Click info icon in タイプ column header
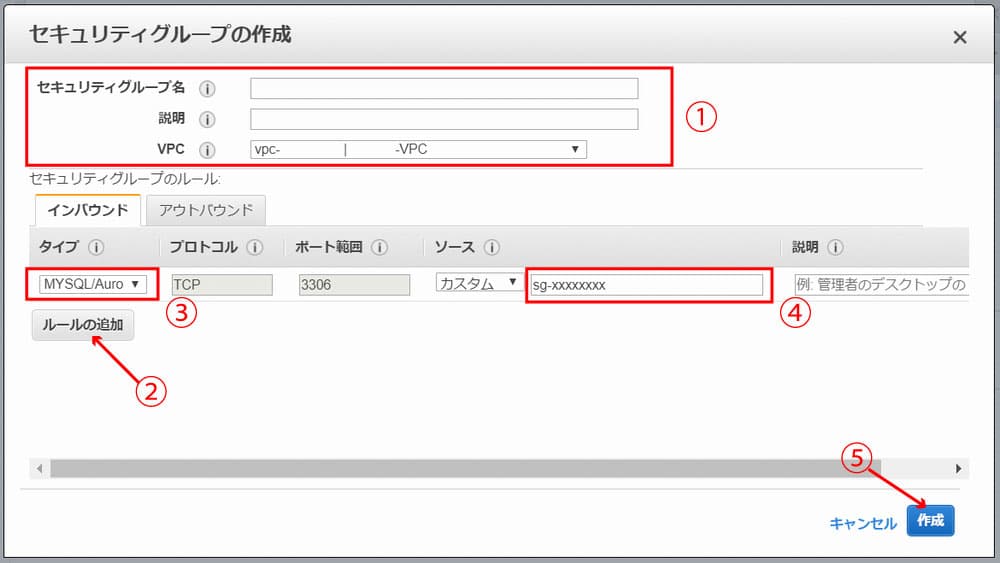This screenshot has width=1000, height=563. [x=96, y=247]
